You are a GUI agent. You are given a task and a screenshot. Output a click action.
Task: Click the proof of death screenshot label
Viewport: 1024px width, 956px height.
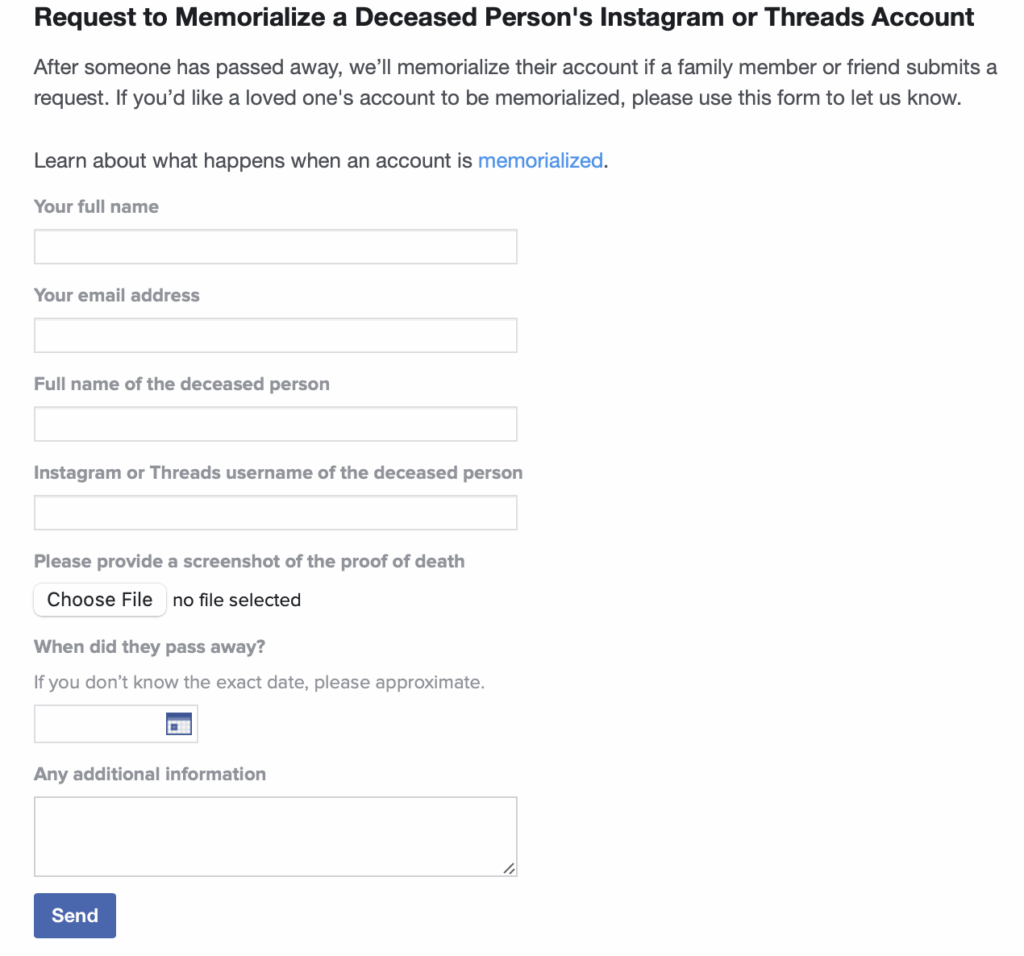point(249,561)
